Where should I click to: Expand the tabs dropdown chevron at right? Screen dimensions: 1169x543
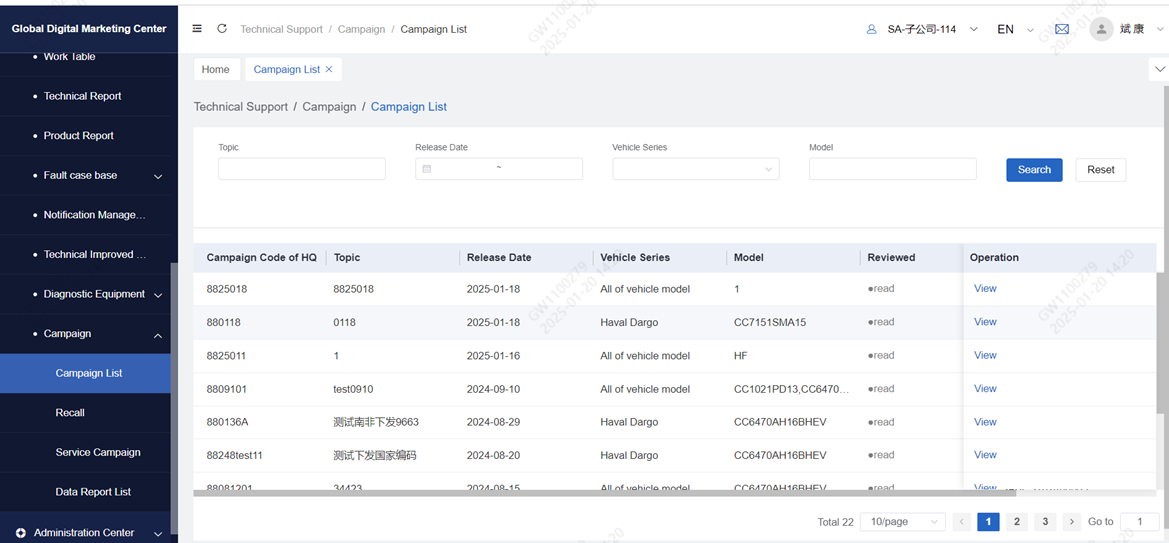tap(1160, 69)
